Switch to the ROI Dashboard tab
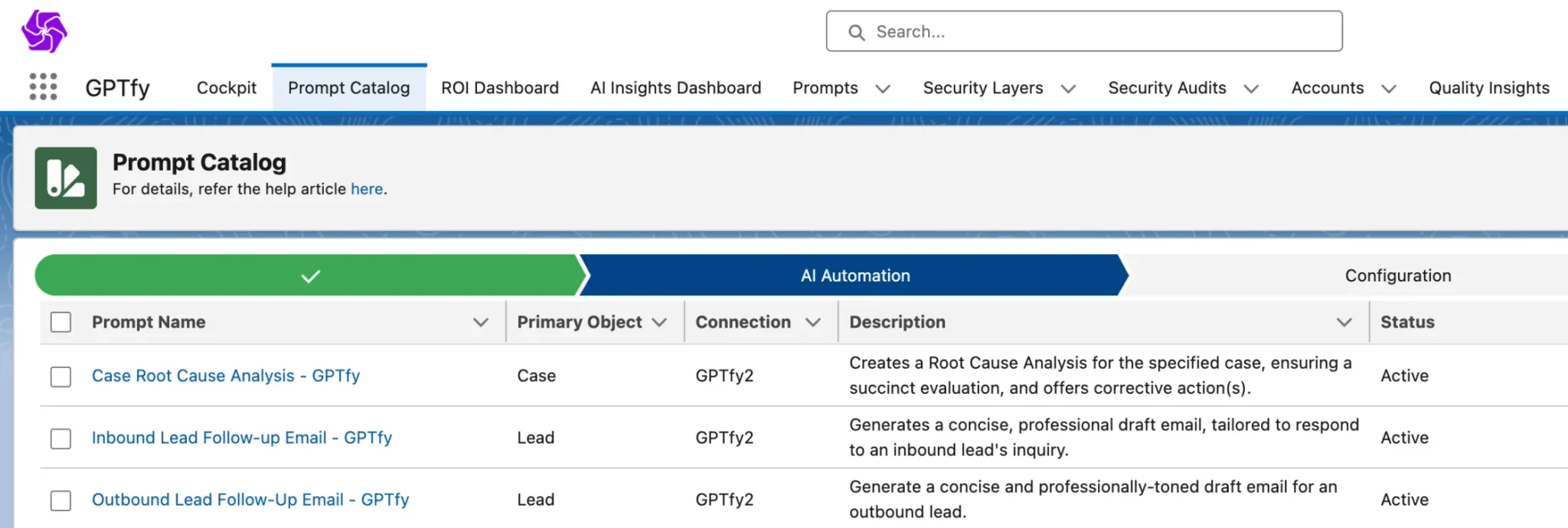This screenshot has height=528, width=1568. (500, 88)
